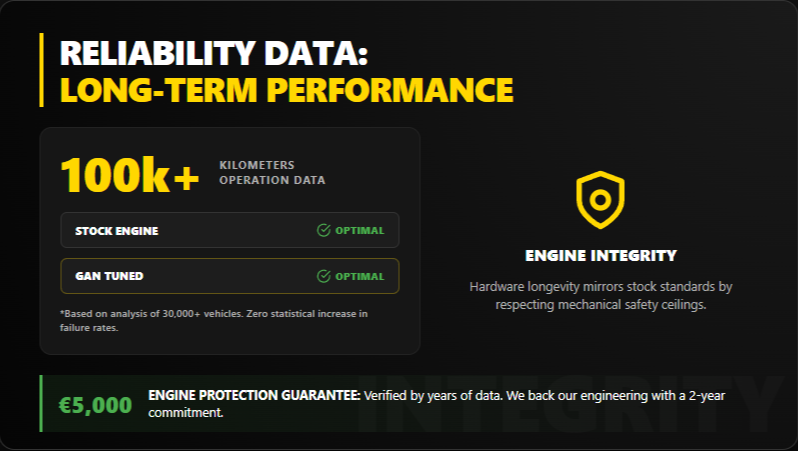Click the OPTIMAL status text for GAN Tuned
Screen dimensions: 798x451
click(359, 276)
